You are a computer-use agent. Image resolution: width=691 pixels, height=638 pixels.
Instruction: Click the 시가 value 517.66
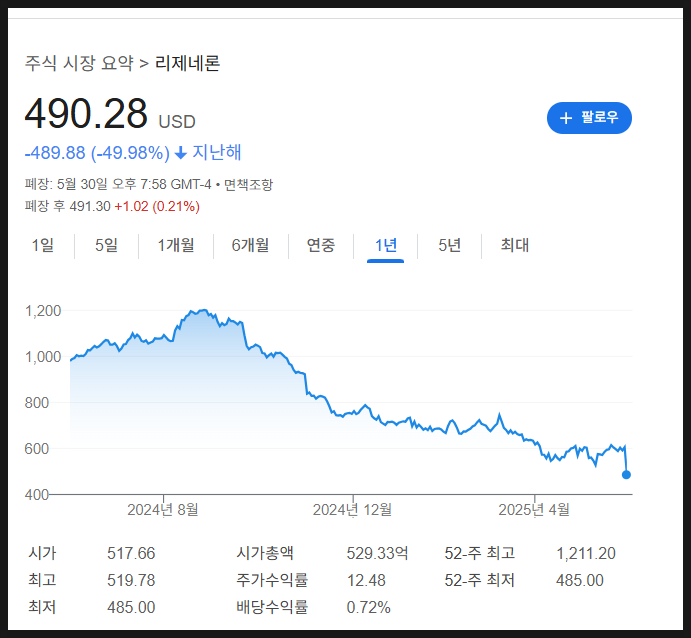click(x=131, y=553)
